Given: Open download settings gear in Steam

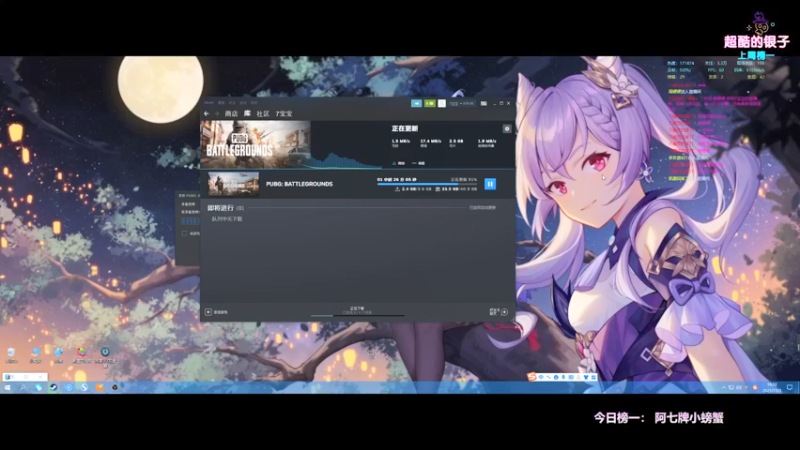Looking at the screenshot, I should pyautogui.click(x=507, y=129).
